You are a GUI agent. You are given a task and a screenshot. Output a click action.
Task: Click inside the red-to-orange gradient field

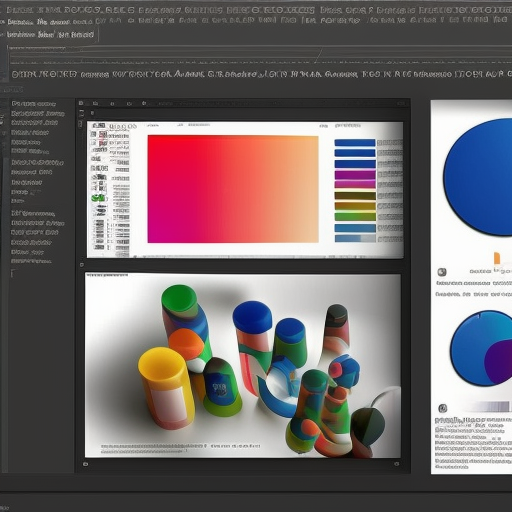click(233, 189)
